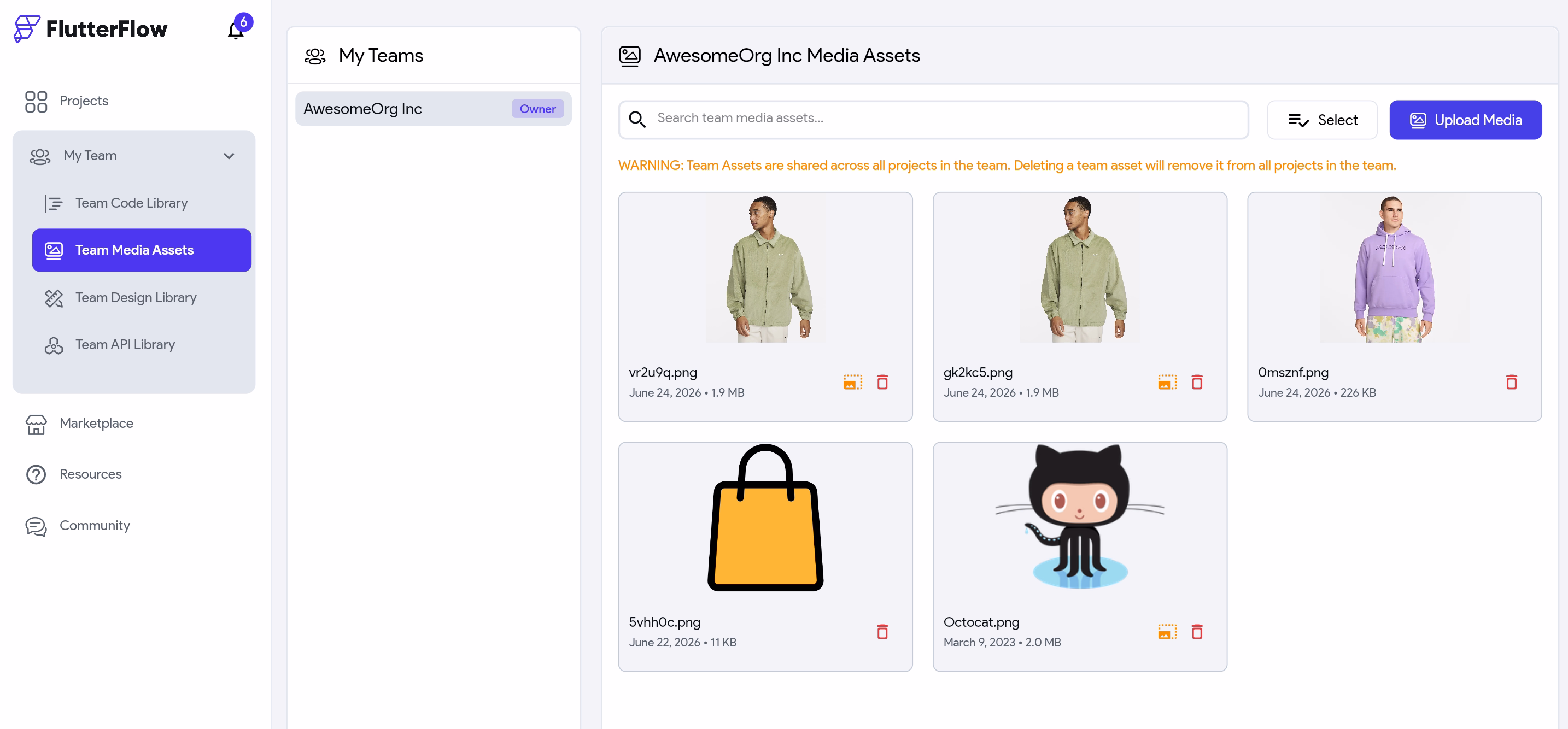Screen dimensions: 1568x729
Task: Click the trash icon for 5vhh0c.png
Action: click(x=882, y=632)
